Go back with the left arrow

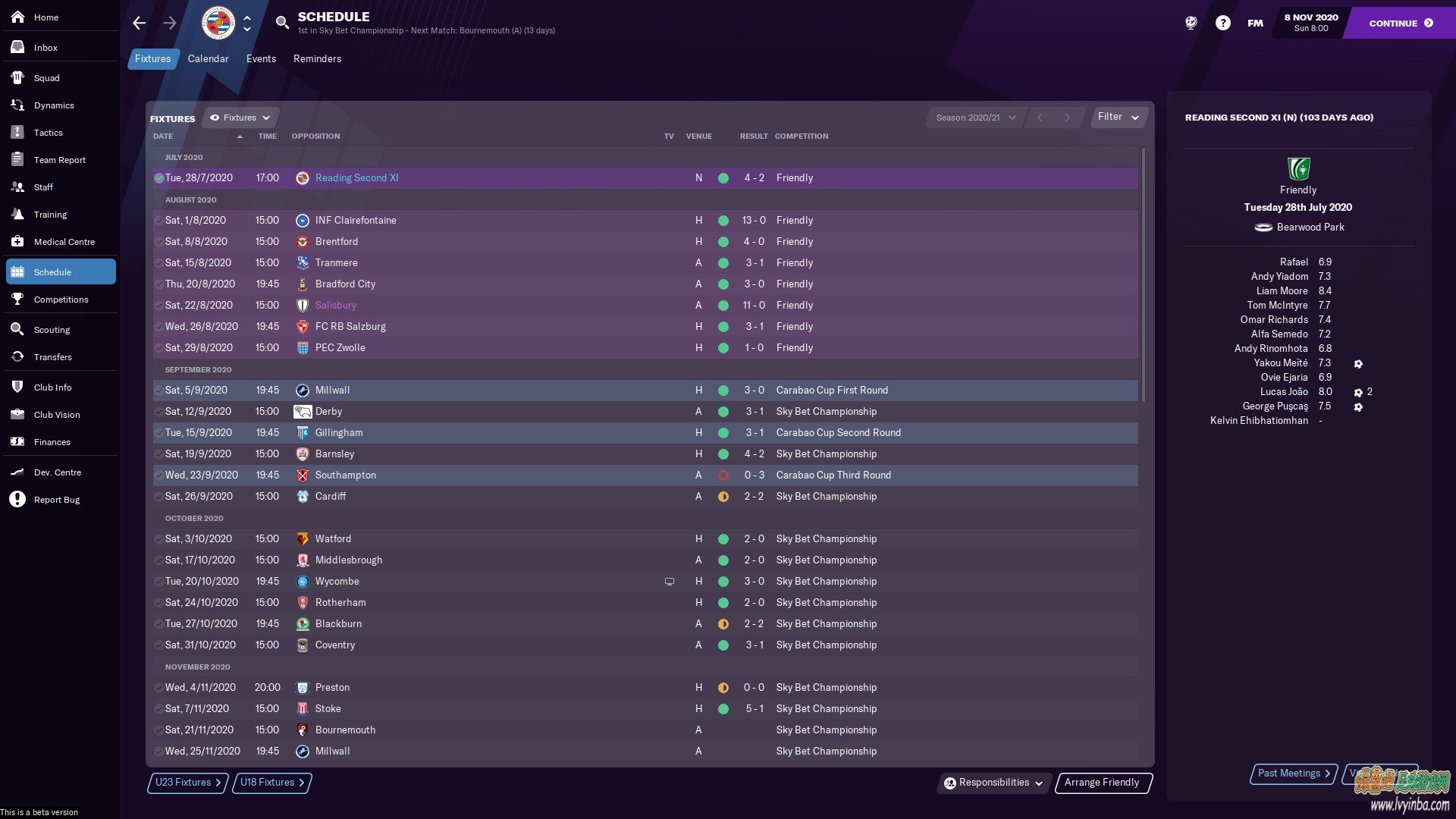pyautogui.click(x=139, y=23)
